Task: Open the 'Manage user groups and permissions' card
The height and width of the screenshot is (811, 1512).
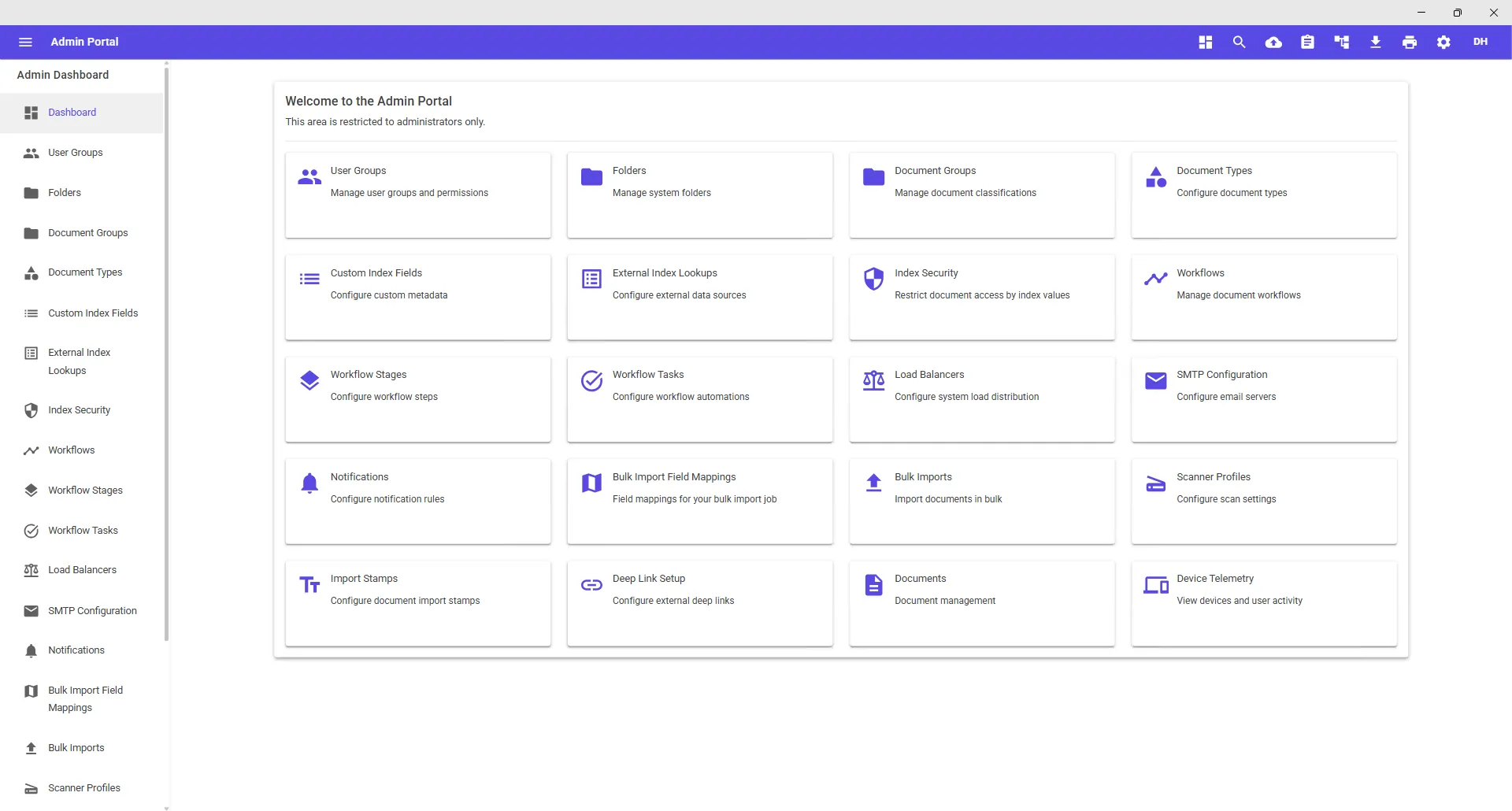Action: pyautogui.click(x=418, y=195)
